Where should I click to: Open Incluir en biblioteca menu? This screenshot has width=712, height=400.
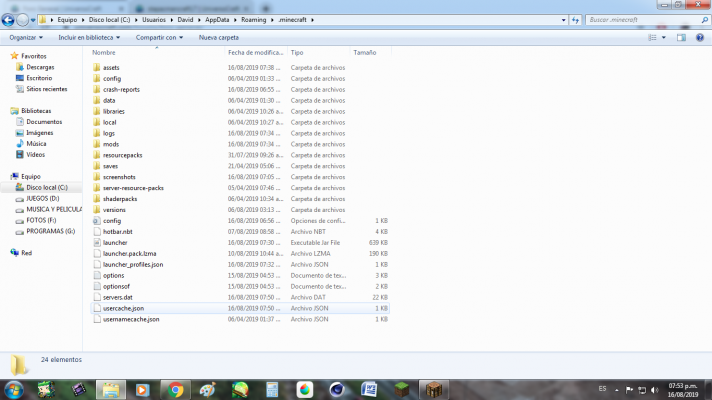pyautogui.click(x=89, y=38)
